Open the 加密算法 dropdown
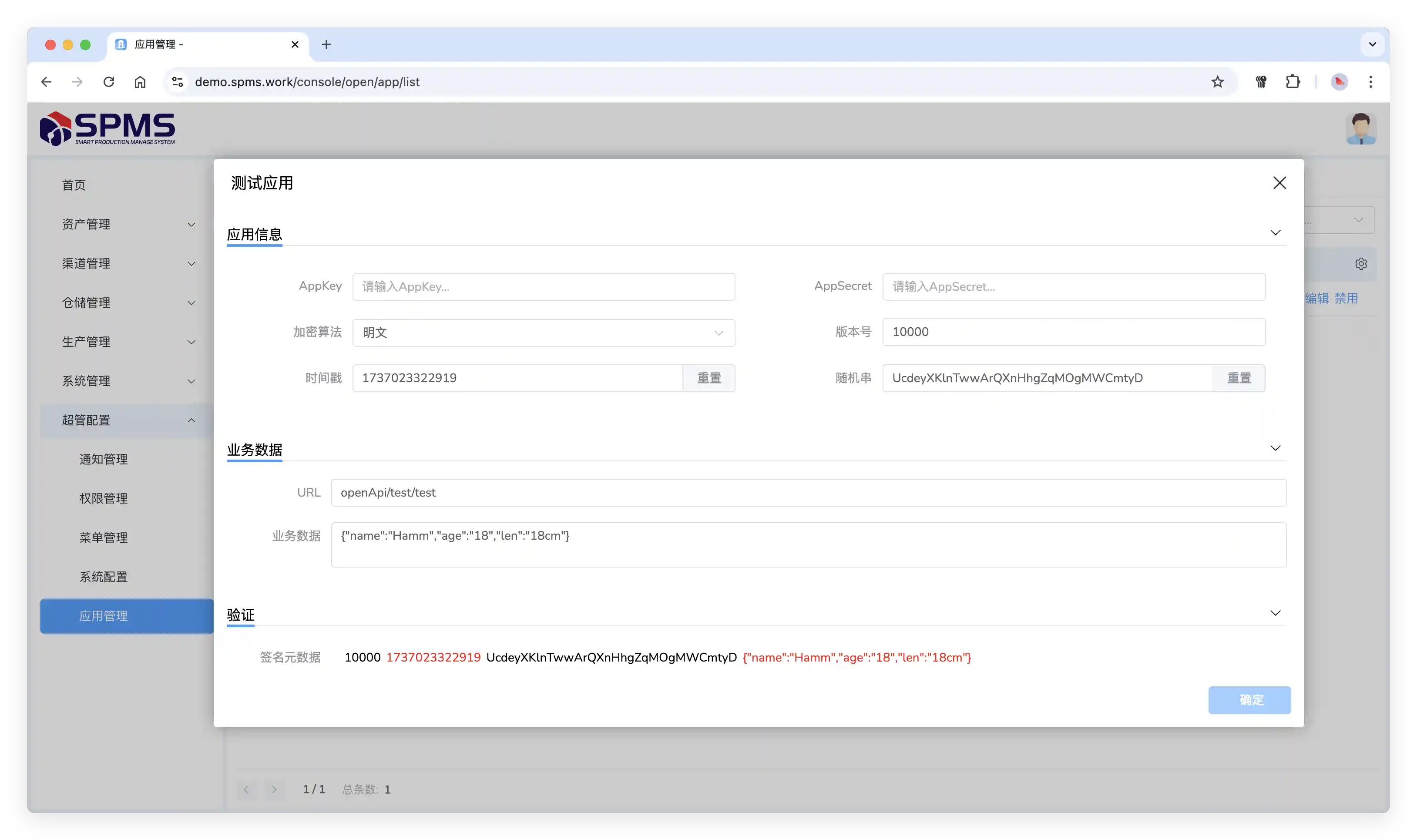 point(543,333)
